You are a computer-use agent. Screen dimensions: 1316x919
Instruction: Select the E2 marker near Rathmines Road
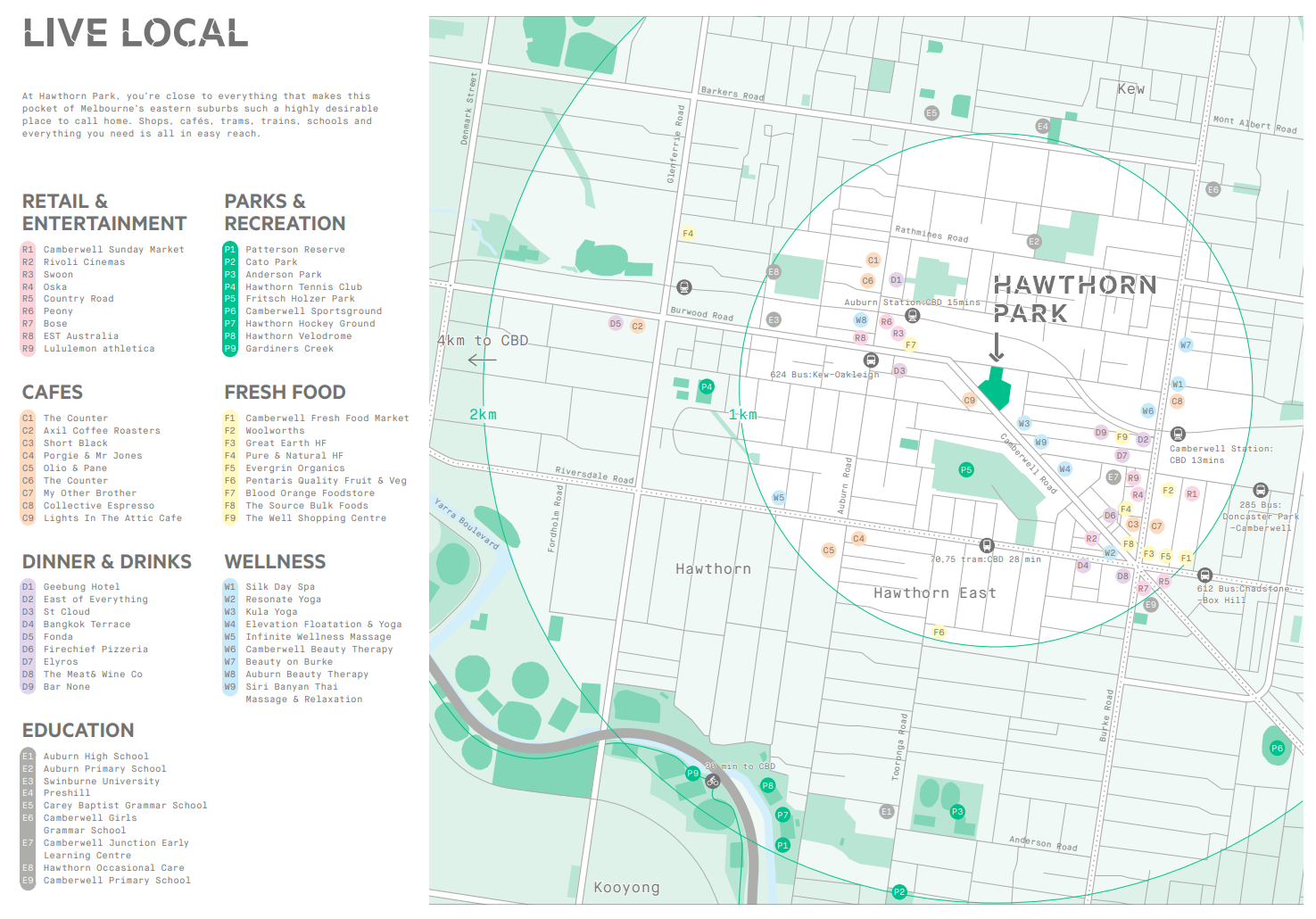(1034, 242)
